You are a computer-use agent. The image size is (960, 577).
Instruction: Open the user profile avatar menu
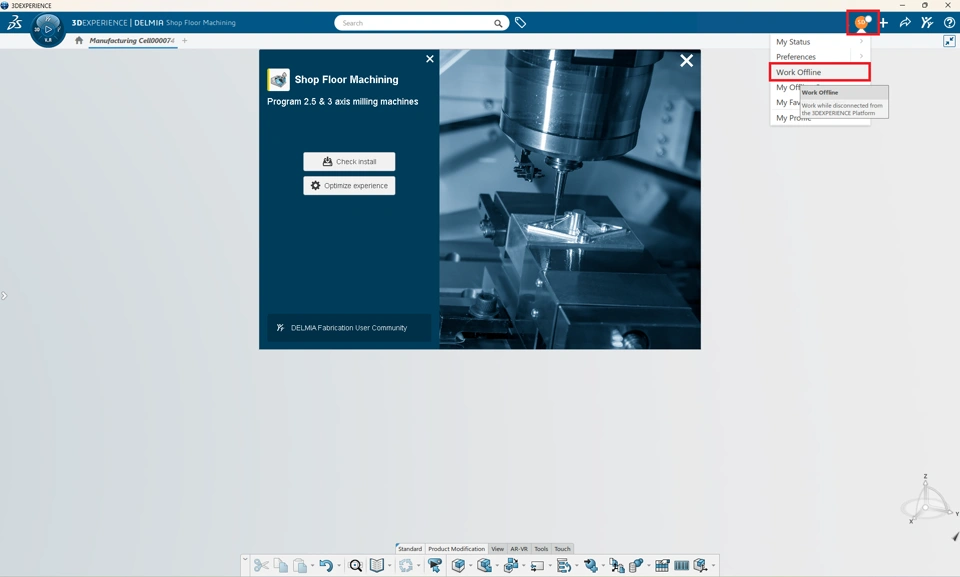pyautogui.click(x=862, y=23)
